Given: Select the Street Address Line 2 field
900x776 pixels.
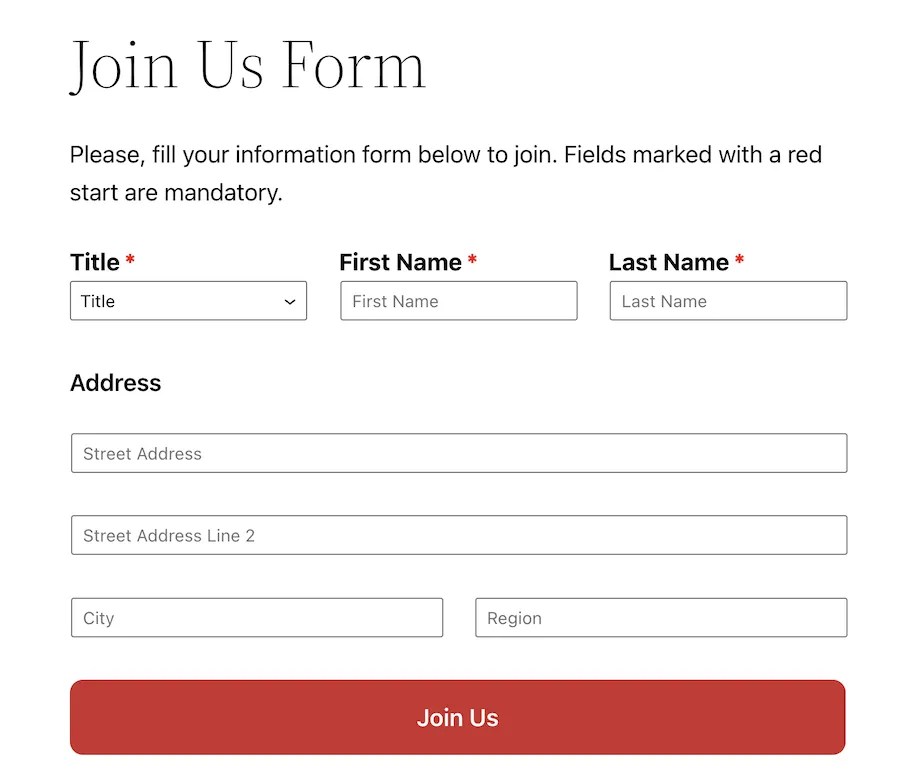Looking at the screenshot, I should [x=458, y=535].
